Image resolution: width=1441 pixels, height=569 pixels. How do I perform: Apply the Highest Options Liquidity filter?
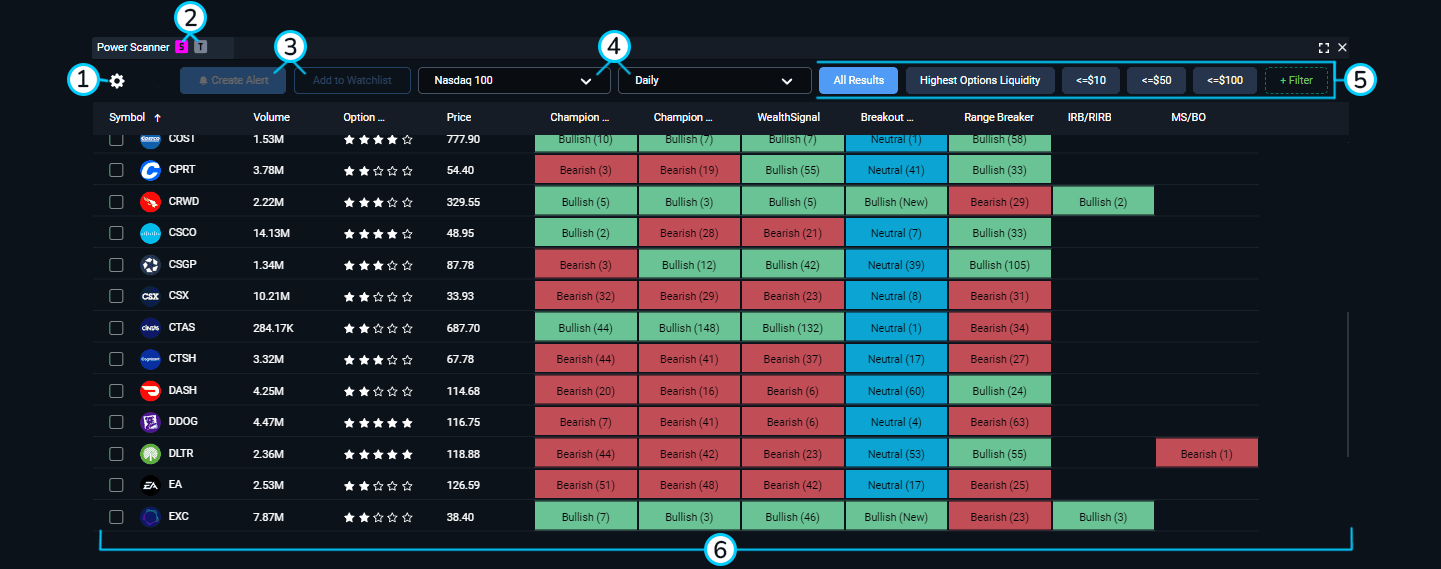point(980,81)
